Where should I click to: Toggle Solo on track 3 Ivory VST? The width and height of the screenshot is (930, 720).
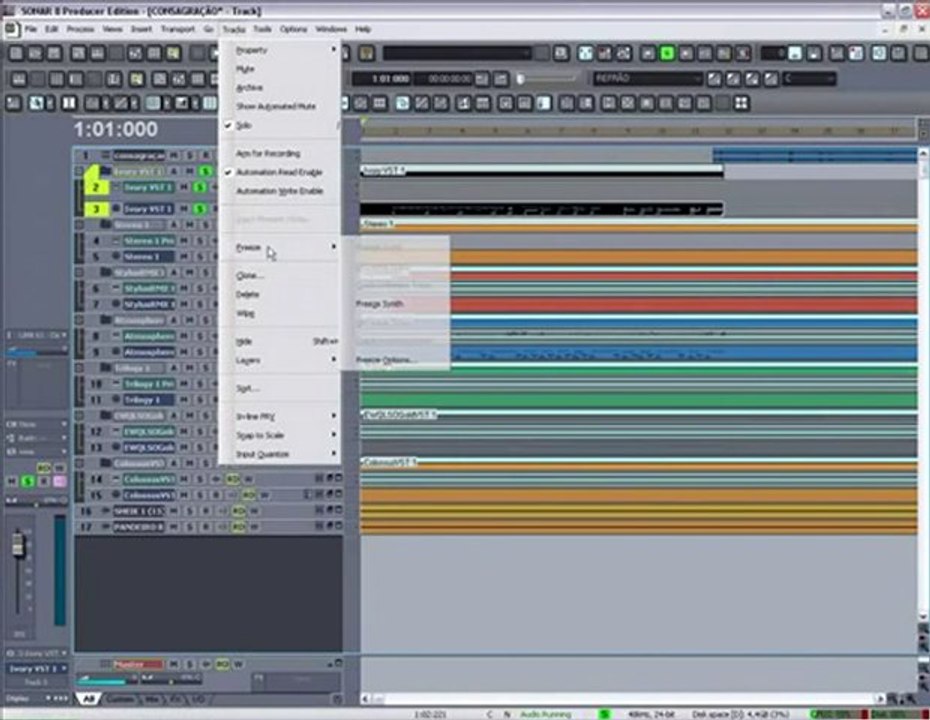200,209
